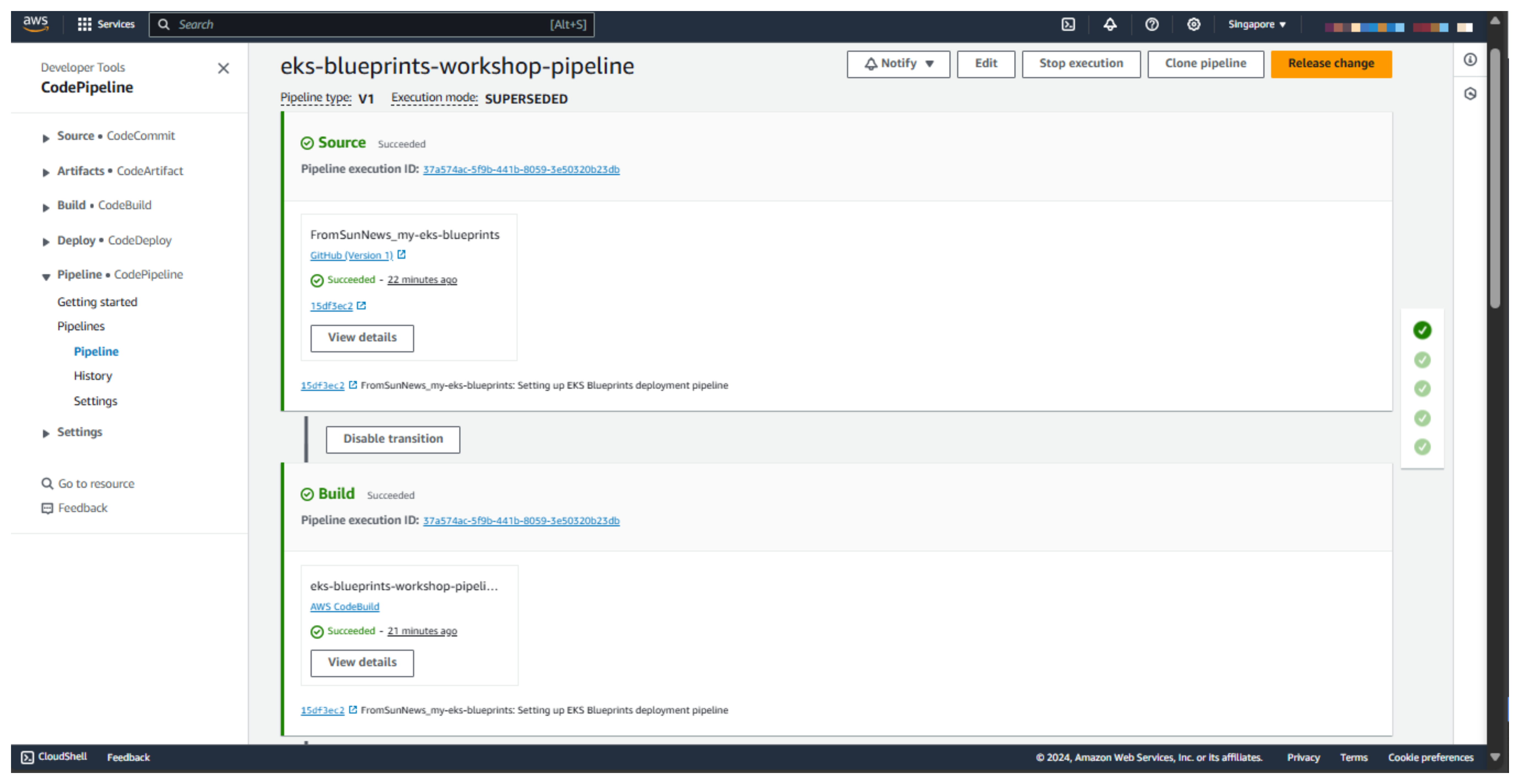The height and width of the screenshot is (784, 1520).
Task: Click the fourth stage status check indicator
Action: coord(1422,418)
